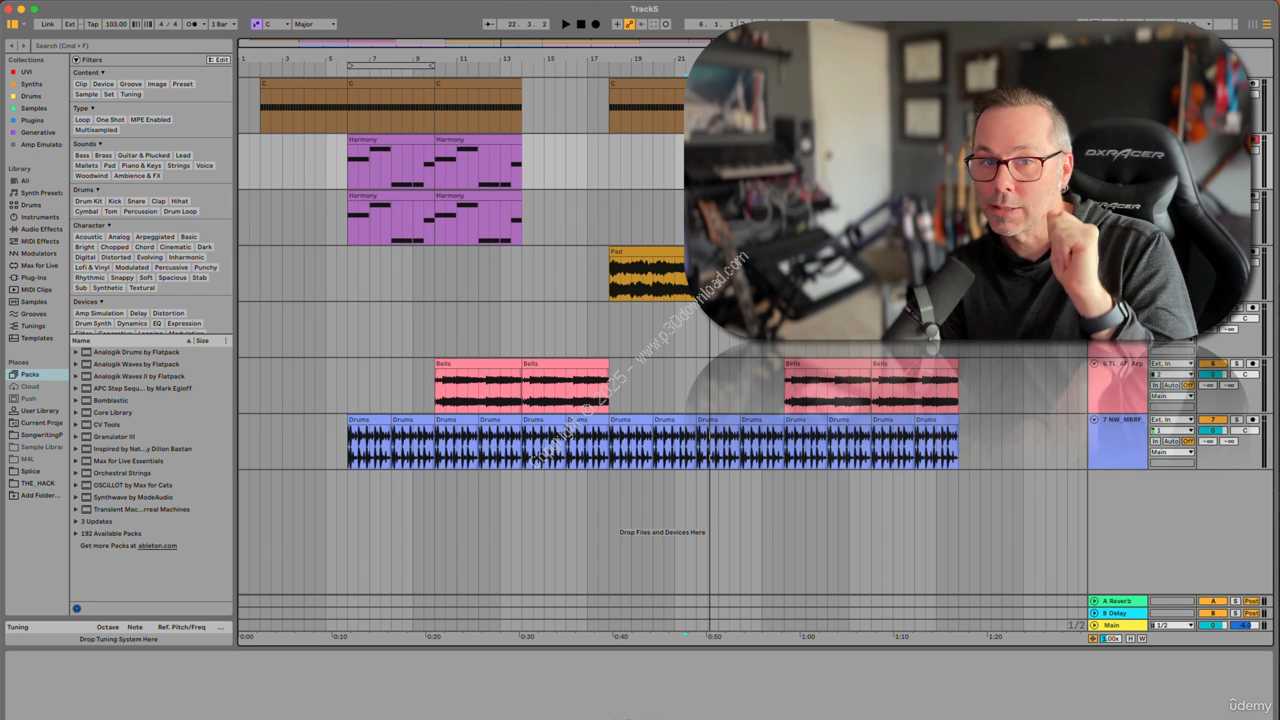Open Tunings in the Library
This screenshot has height=720, width=1280.
coord(33,326)
